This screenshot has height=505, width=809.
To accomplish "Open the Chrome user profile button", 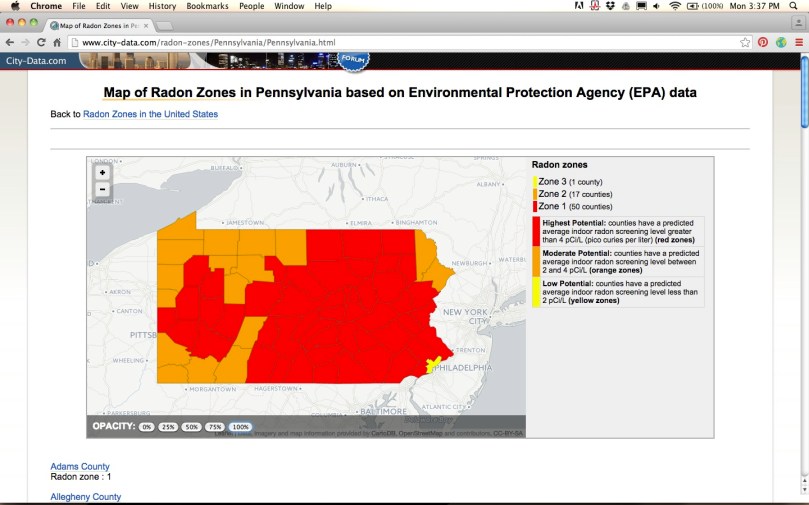I will click(798, 23).
